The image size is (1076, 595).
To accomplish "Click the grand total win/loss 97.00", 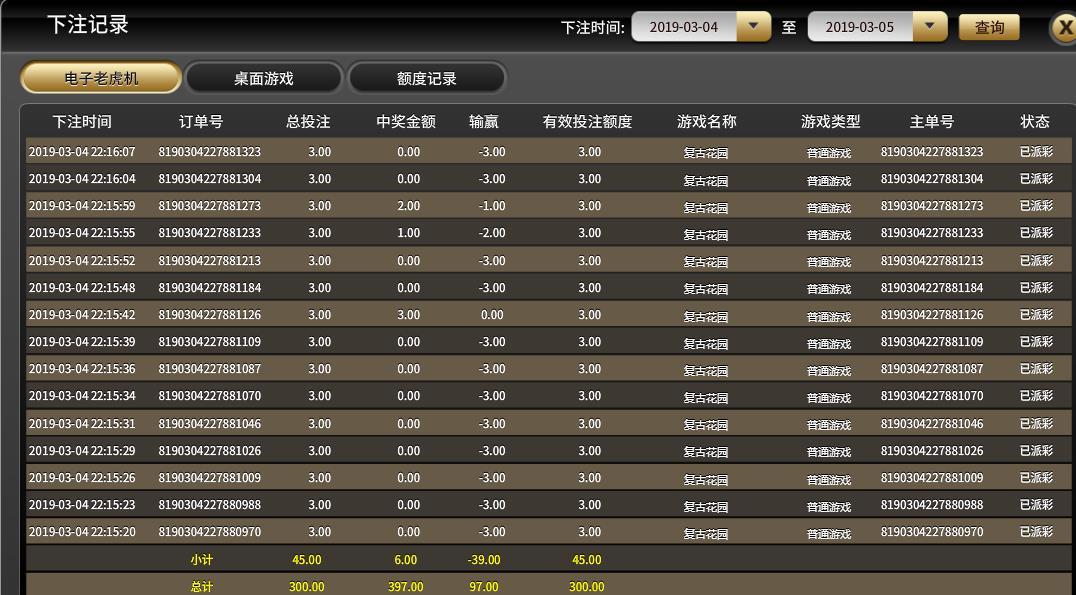I will coord(484,587).
